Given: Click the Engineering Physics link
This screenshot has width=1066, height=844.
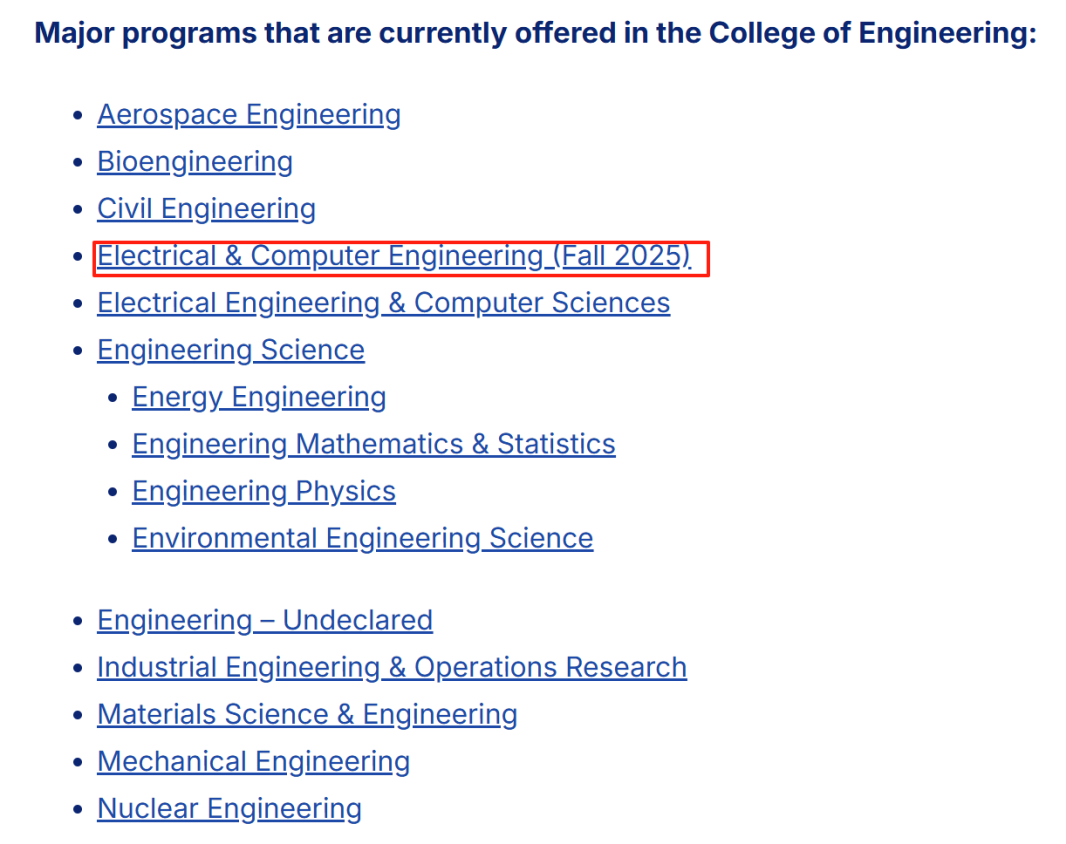Looking at the screenshot, I should click(264, 492).
